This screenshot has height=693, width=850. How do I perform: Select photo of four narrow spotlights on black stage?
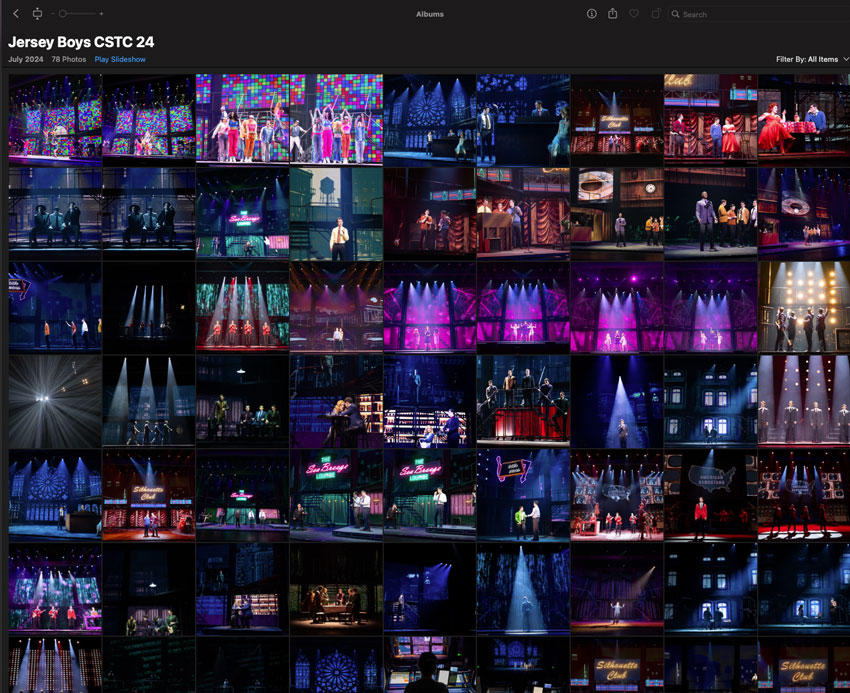pyautogui.click(x=149, y=307)
